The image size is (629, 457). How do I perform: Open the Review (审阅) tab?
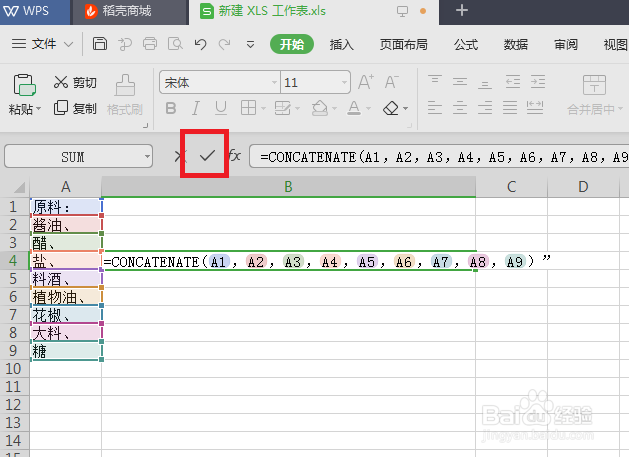566,44
